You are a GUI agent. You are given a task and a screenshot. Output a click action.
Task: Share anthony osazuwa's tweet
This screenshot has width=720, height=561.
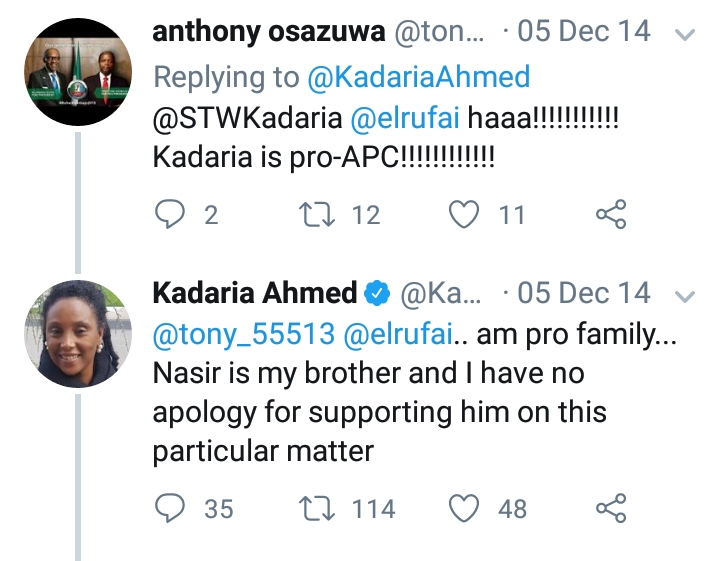pyautogui.click(x=610, y=214)
